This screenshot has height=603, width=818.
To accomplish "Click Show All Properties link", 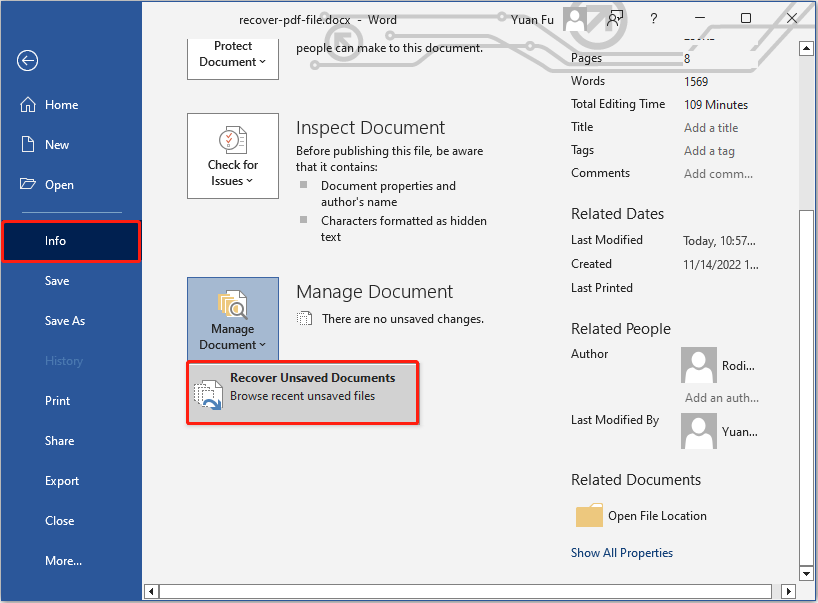I will click(622, 553).
